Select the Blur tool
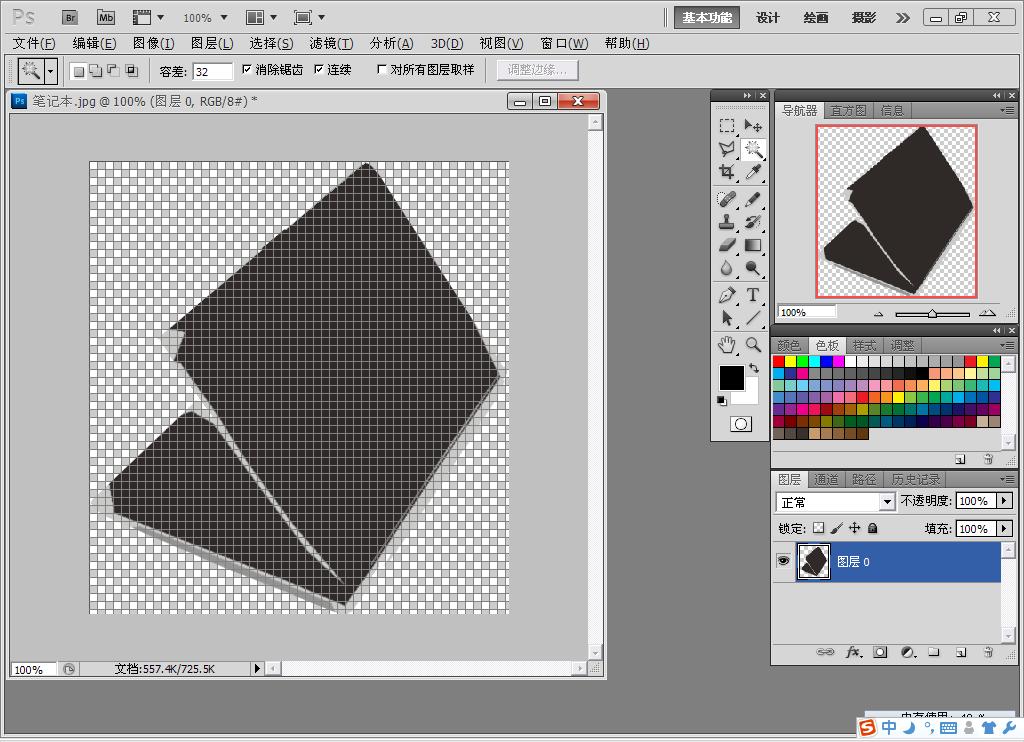 coord(727,268)
